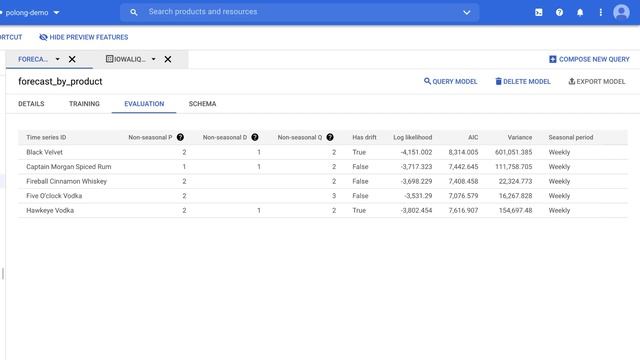
Task: Click the Time series ID column header
Action: [46, 137]
